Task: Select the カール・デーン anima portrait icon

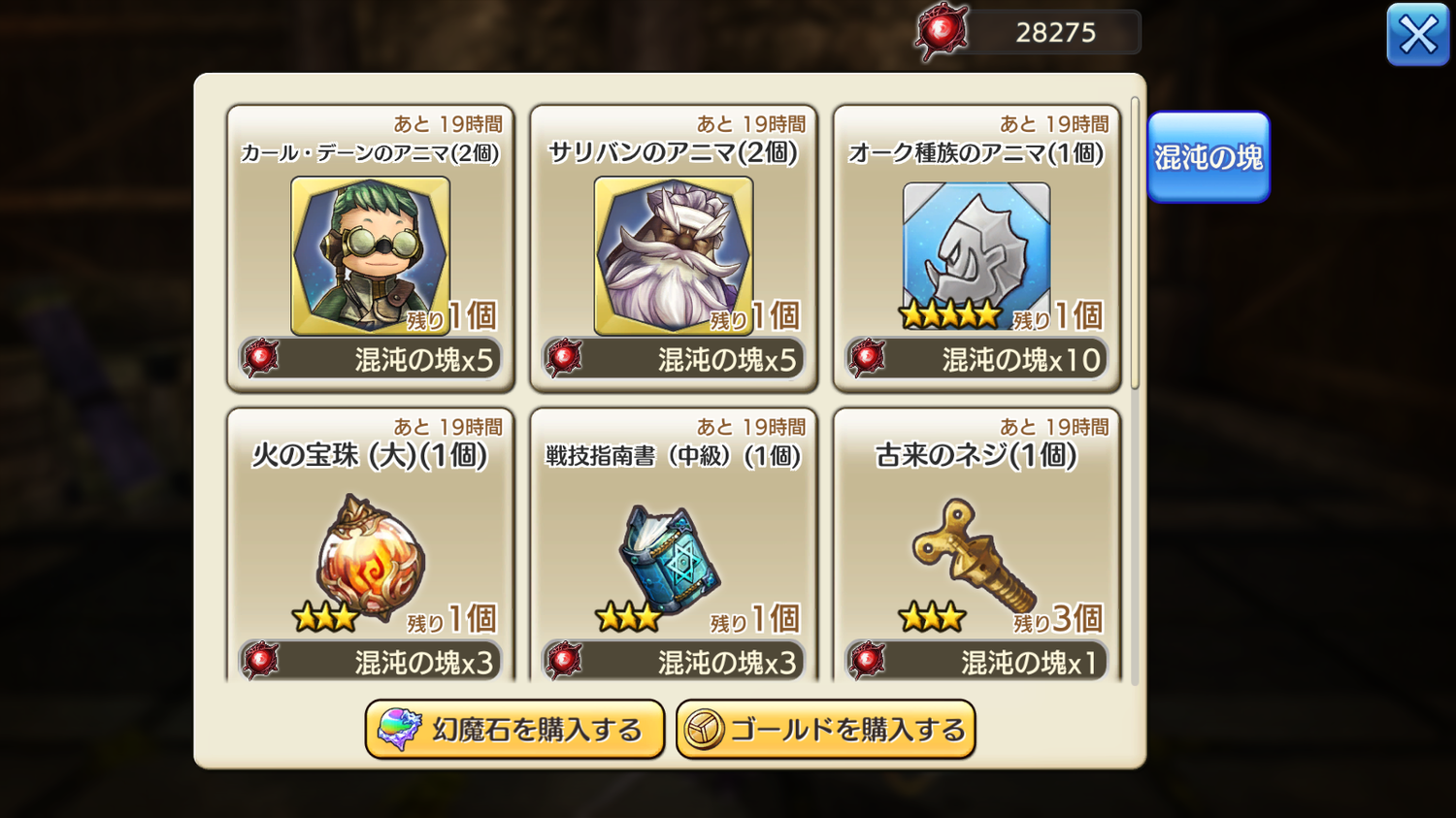Action: click(x=370, y=255)
